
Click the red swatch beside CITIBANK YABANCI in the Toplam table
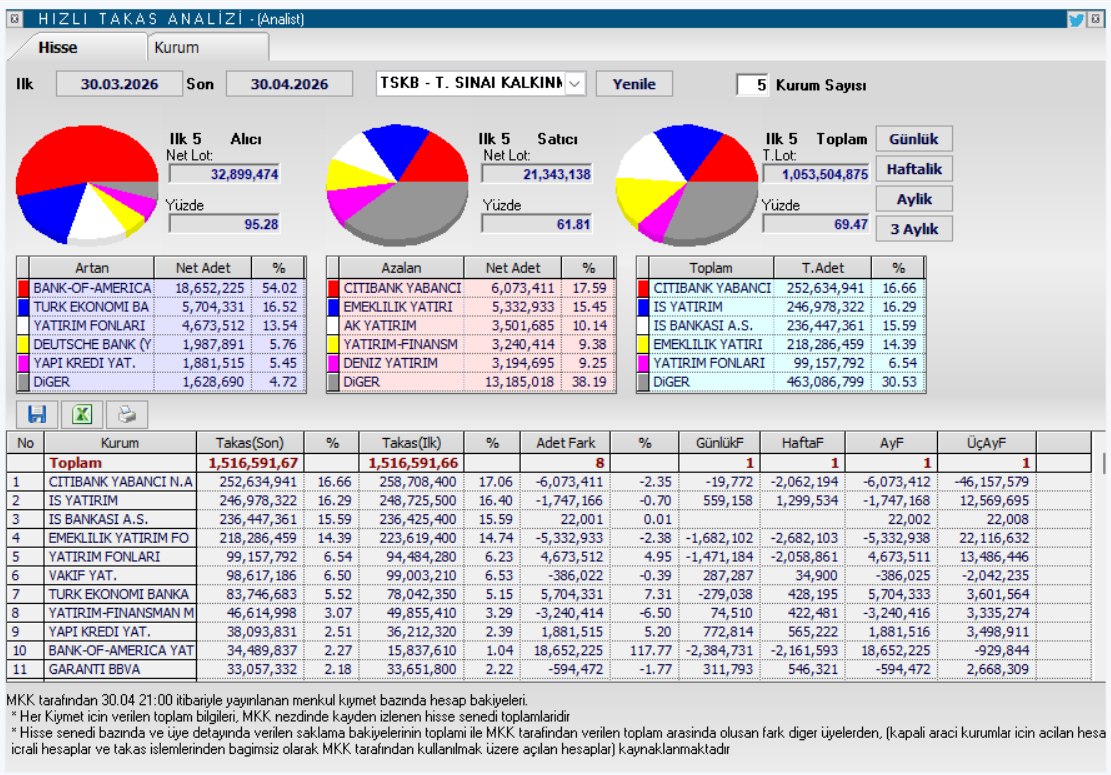point(643,288)
